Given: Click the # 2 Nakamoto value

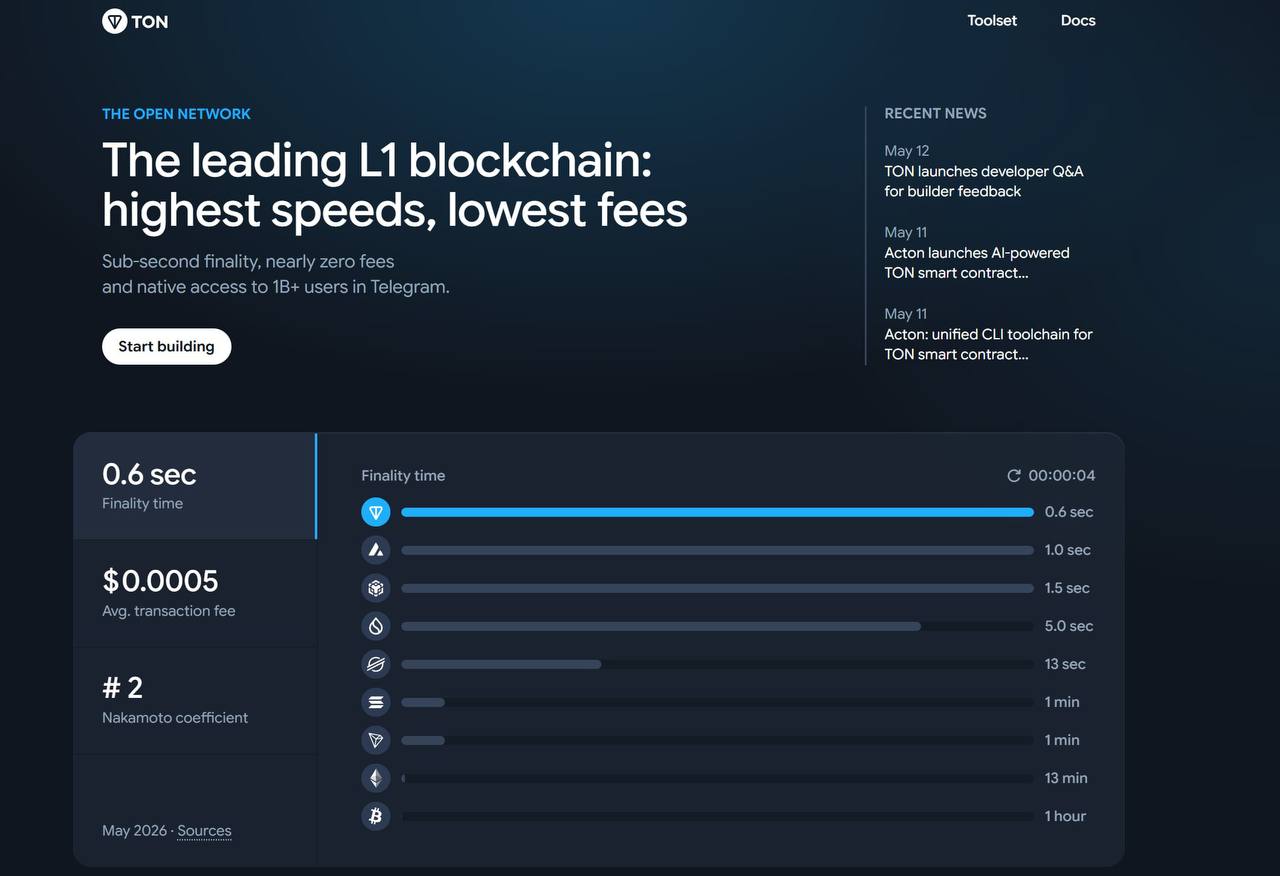Looking at the screenshot, I should [x=123, y=688].
